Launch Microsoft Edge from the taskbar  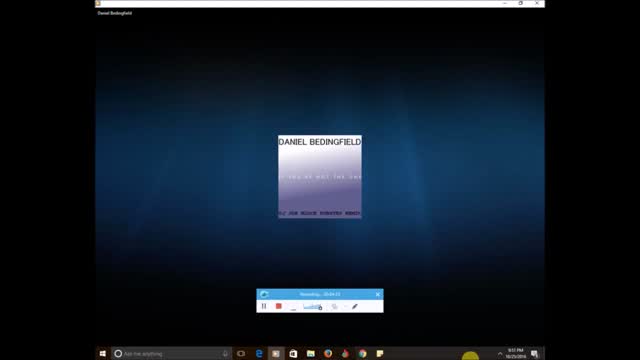[x=259, y=353]
